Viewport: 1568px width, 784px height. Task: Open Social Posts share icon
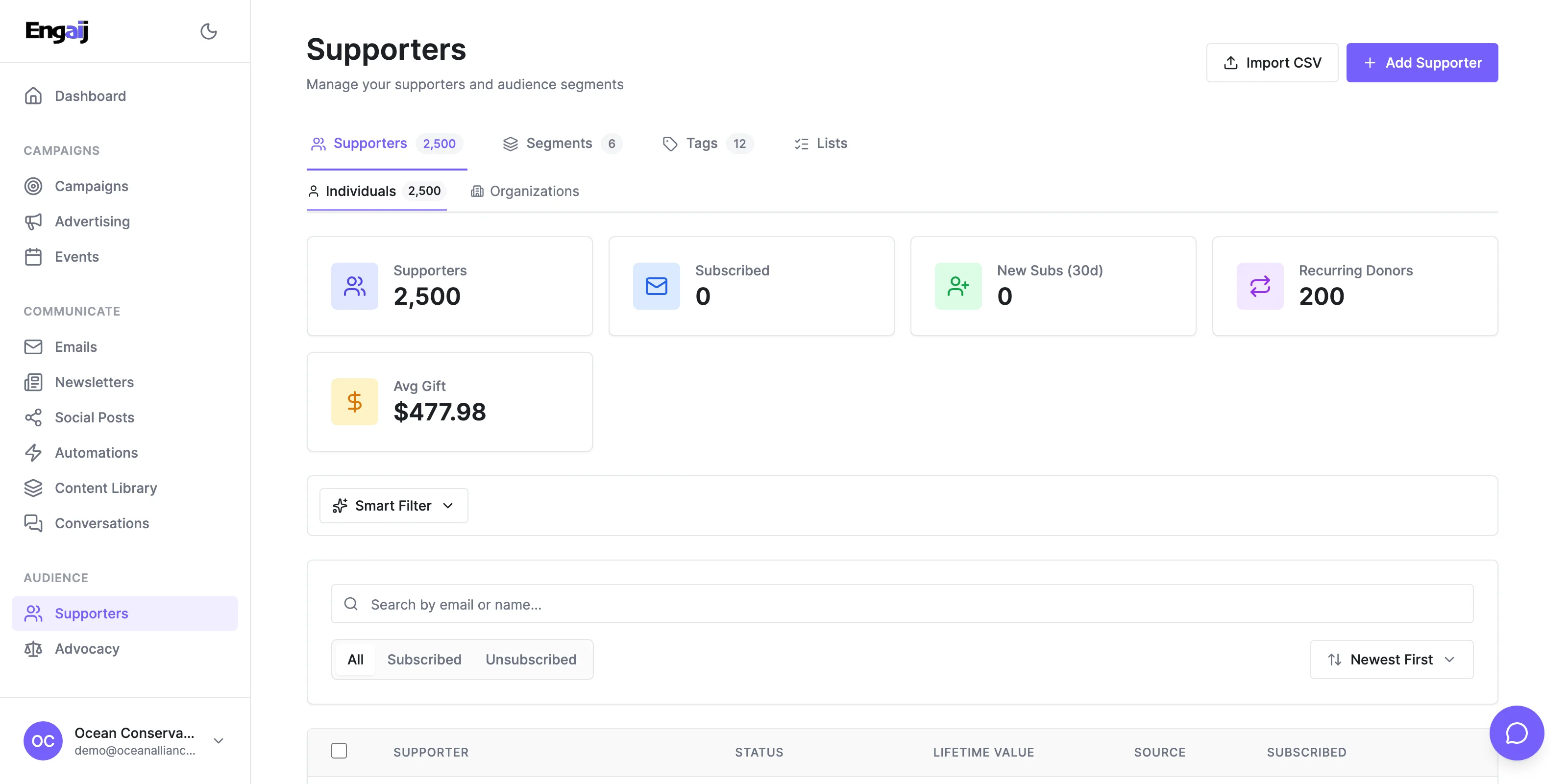[33, 417]
